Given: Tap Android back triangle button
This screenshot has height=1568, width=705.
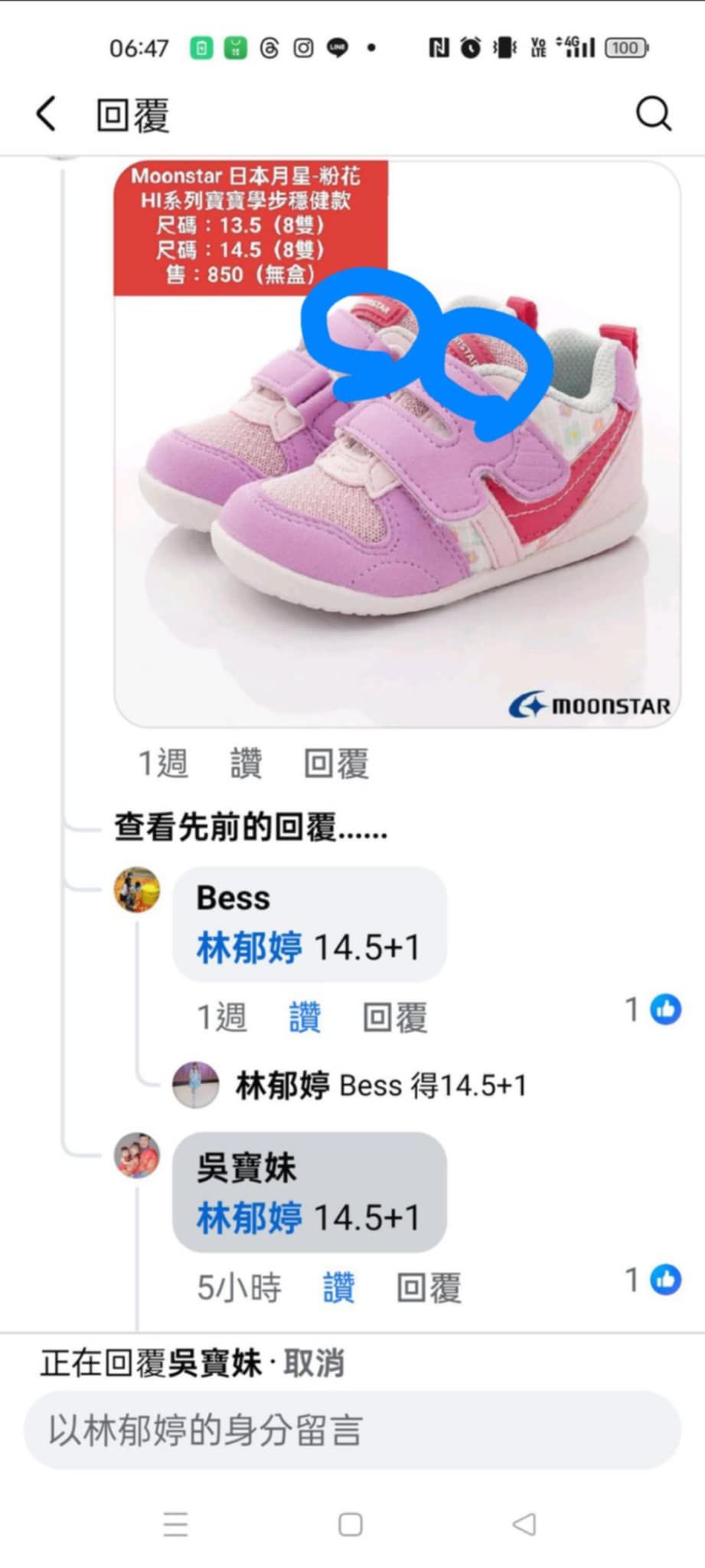Looking at the screenshot, I should 524,1524.
